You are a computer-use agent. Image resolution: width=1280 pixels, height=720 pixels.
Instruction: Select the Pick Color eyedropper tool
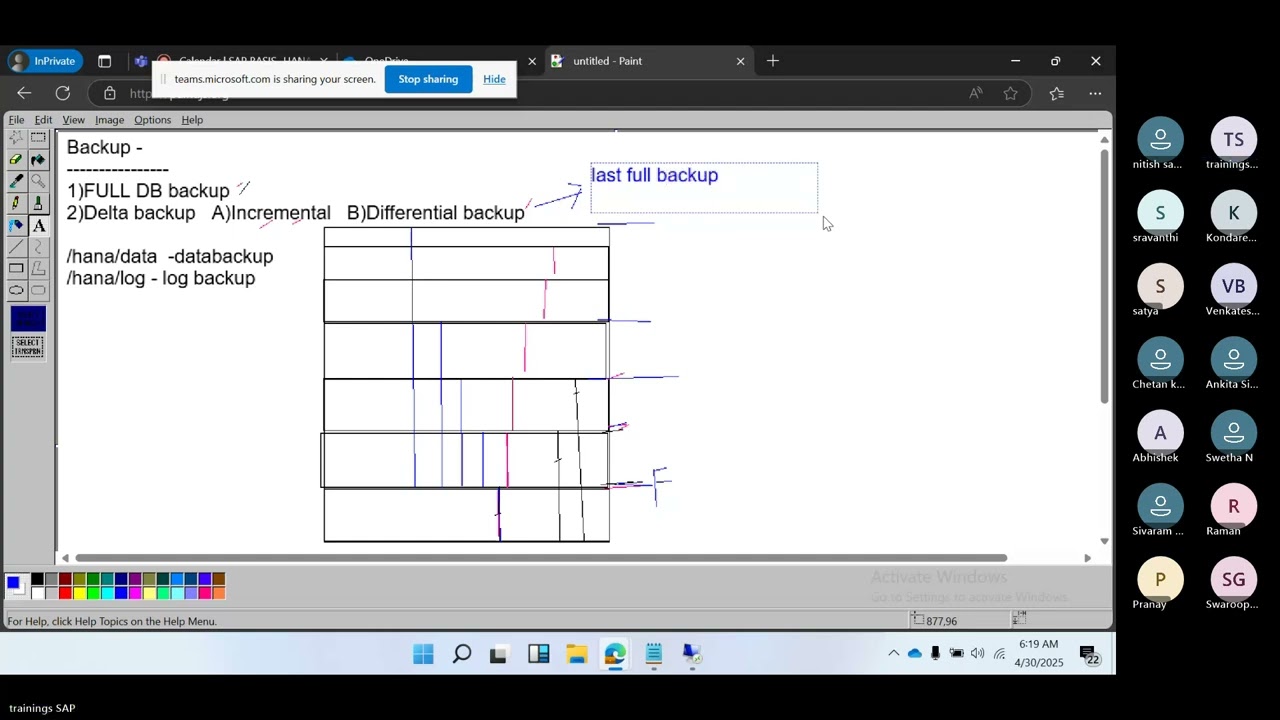pyautogui.click(x=16, y=182)
